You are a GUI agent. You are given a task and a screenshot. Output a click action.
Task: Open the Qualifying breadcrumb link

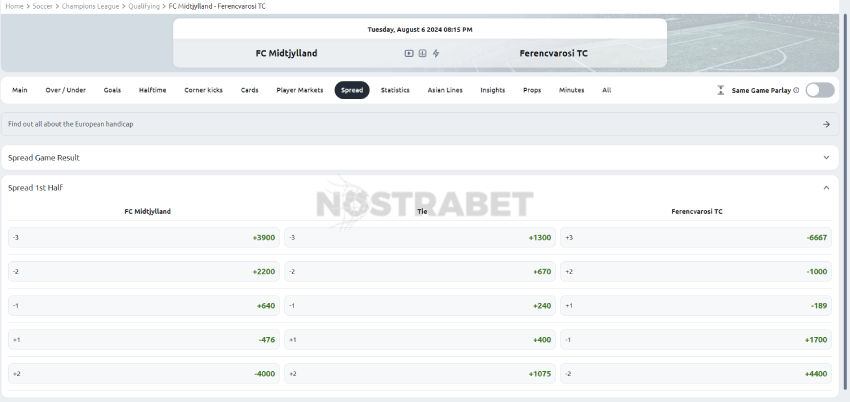click(144, 6)
